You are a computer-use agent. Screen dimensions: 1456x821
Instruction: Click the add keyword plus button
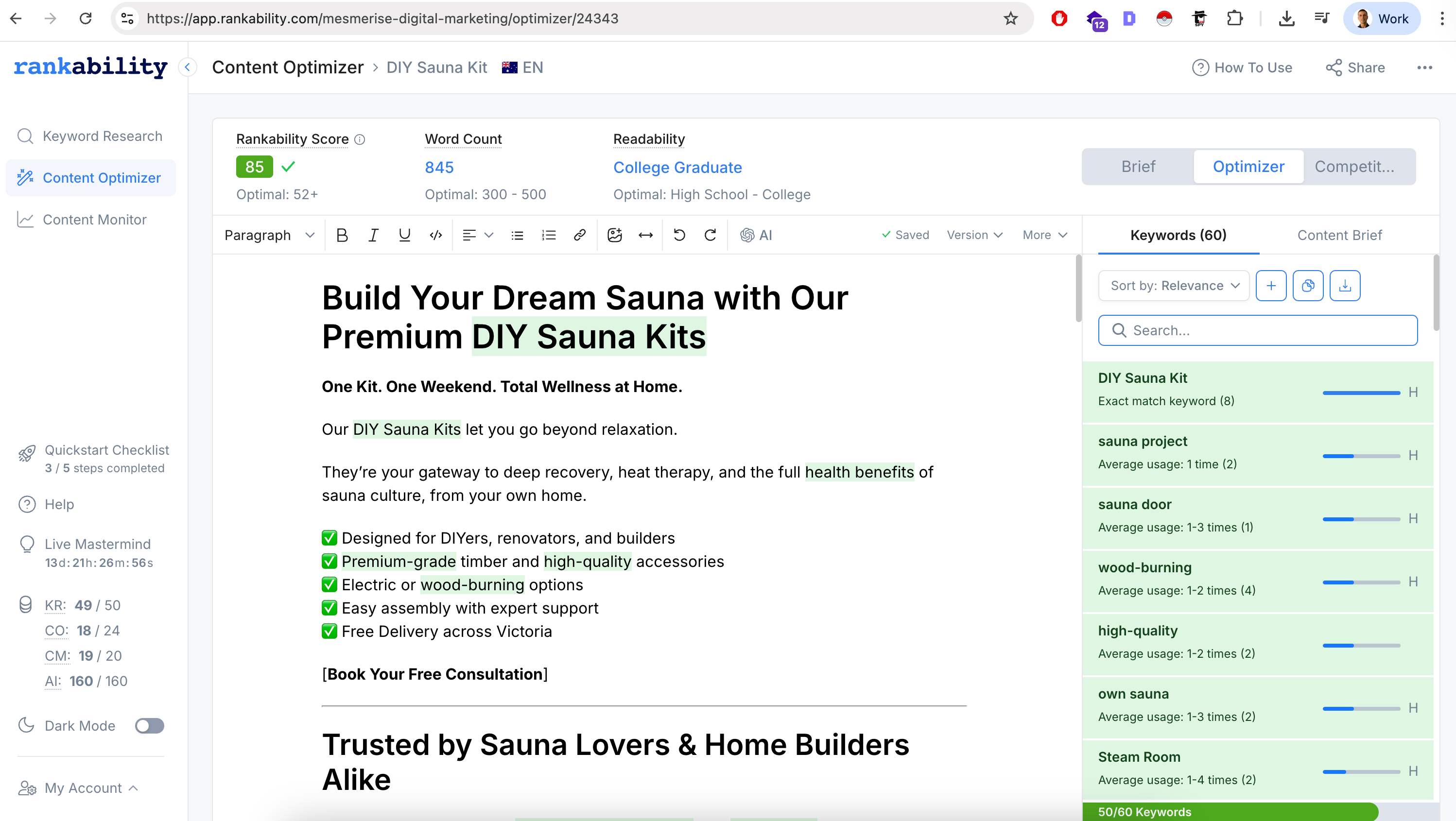(1271, 285)
